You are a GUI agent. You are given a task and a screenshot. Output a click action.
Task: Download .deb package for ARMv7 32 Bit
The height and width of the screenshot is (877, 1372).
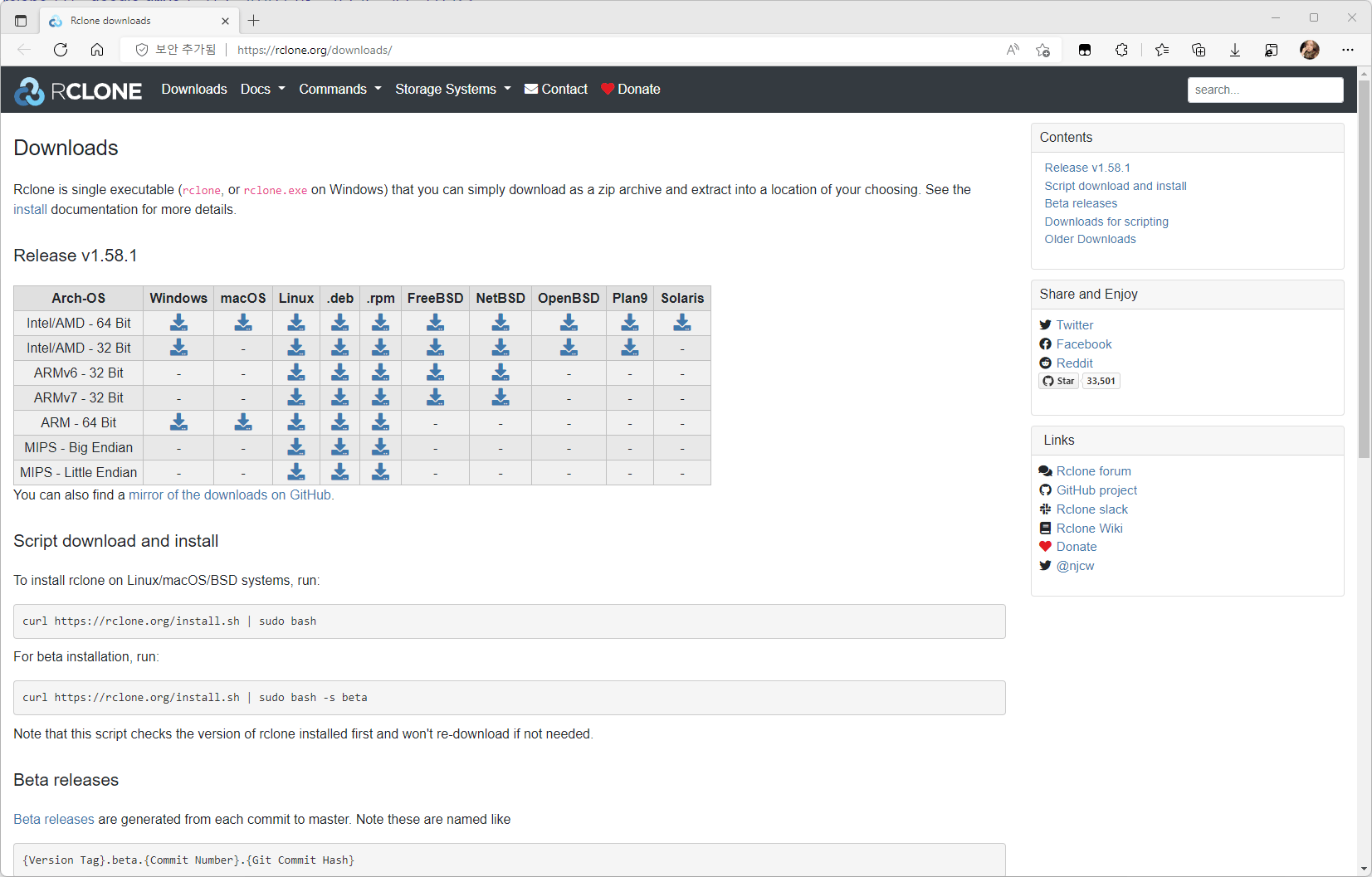click(340, 397)
